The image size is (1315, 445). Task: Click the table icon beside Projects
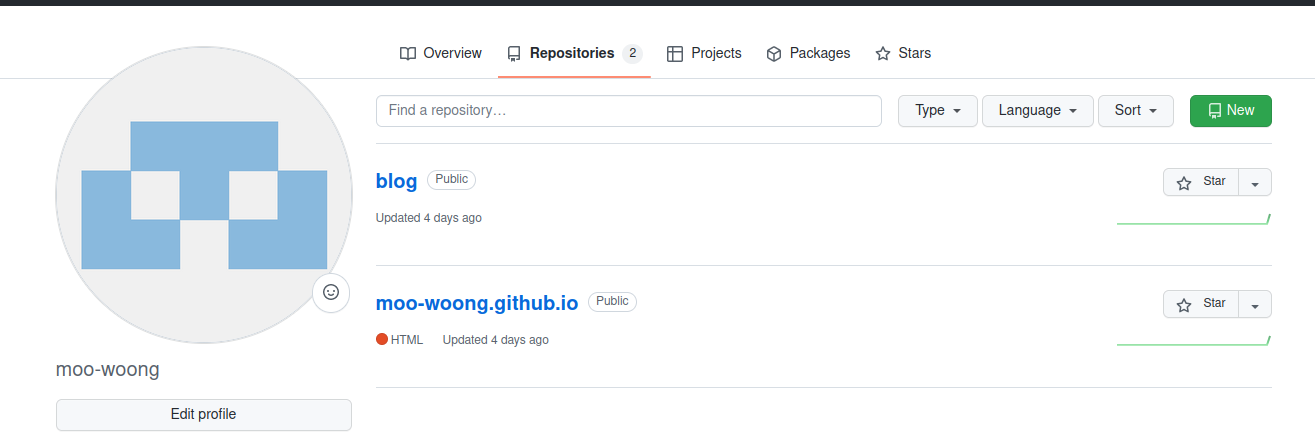[x=675, y=53]
